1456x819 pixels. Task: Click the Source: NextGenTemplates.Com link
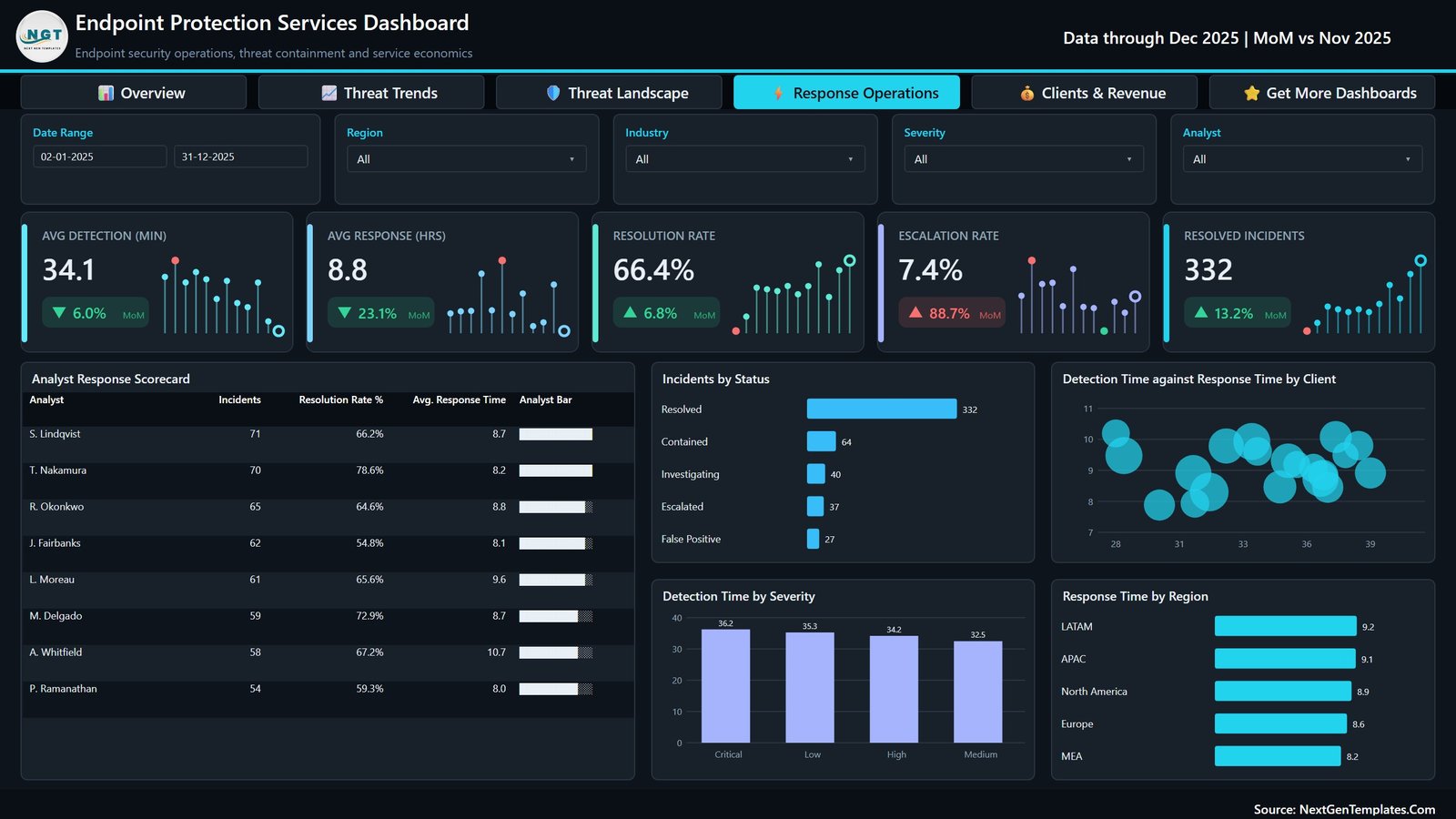(1344, 809)
